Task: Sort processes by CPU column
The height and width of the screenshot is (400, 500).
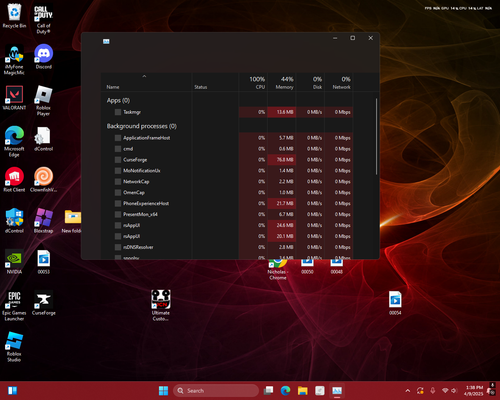Action: coord(253,82)
